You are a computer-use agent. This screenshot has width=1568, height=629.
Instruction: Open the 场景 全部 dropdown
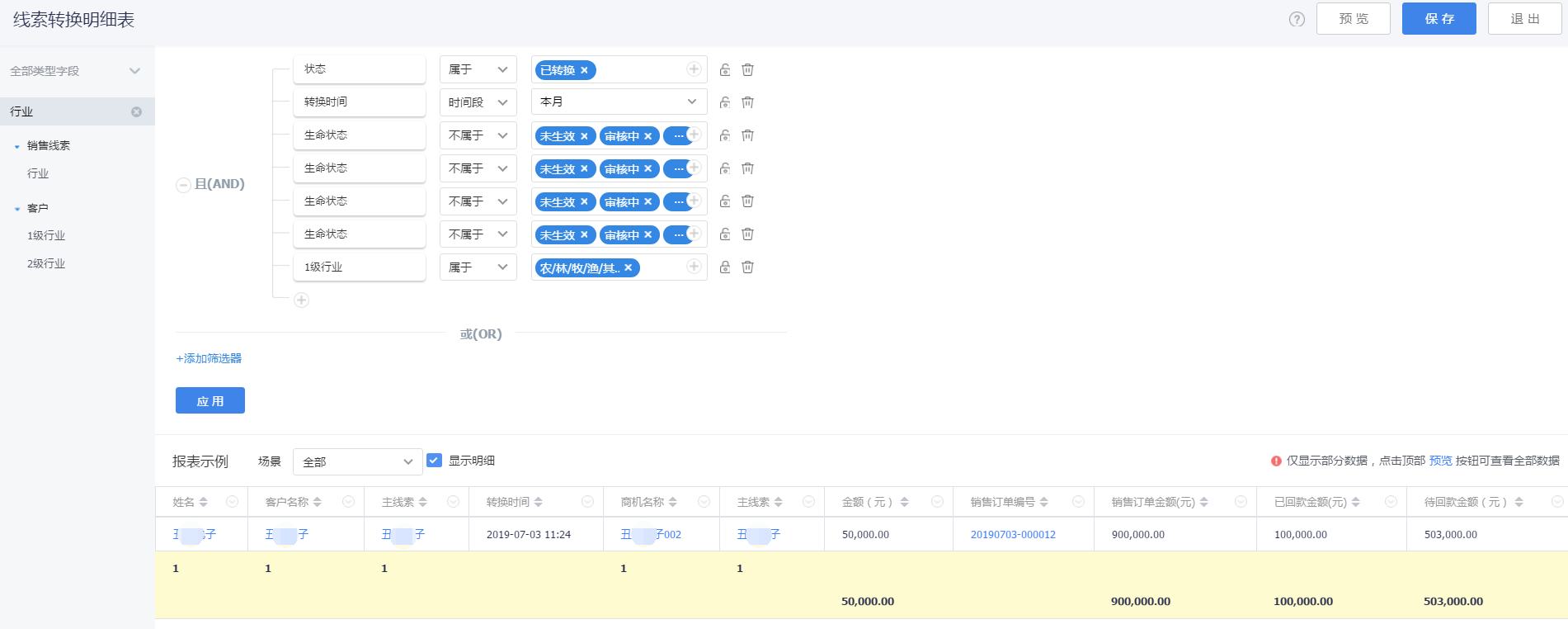(358, 461)
